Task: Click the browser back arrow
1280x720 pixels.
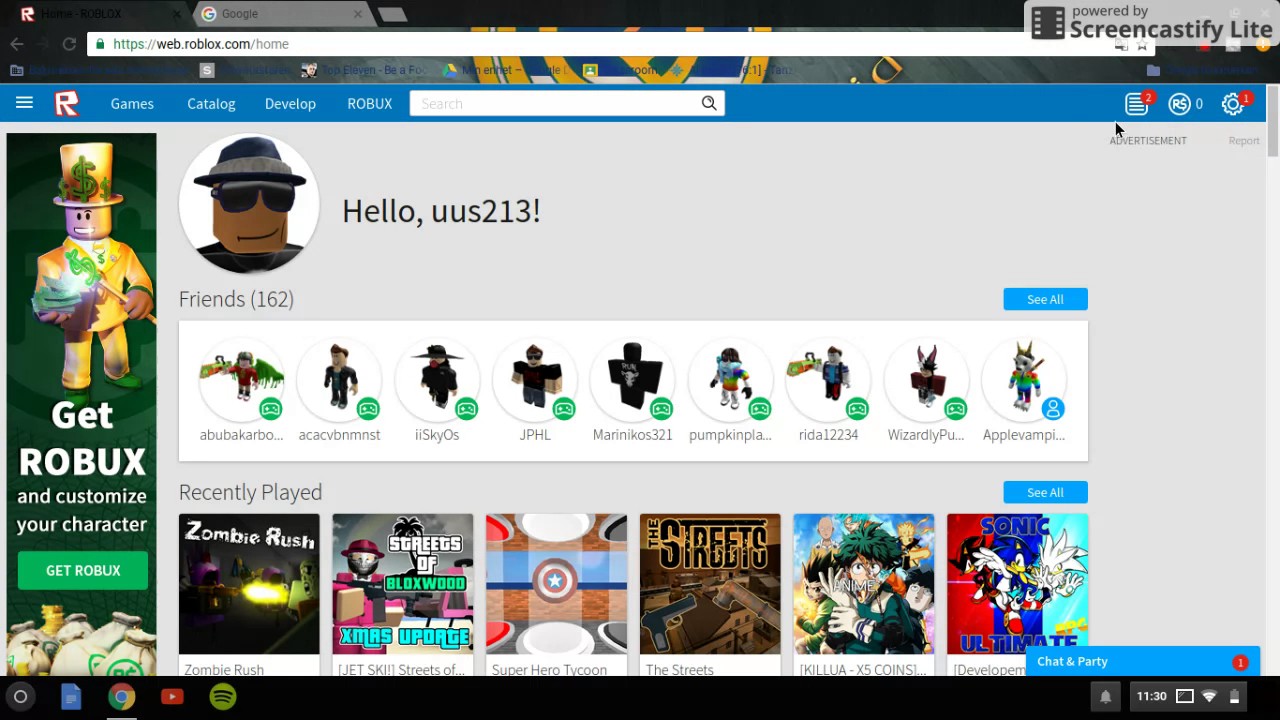Action: [17, 44]
